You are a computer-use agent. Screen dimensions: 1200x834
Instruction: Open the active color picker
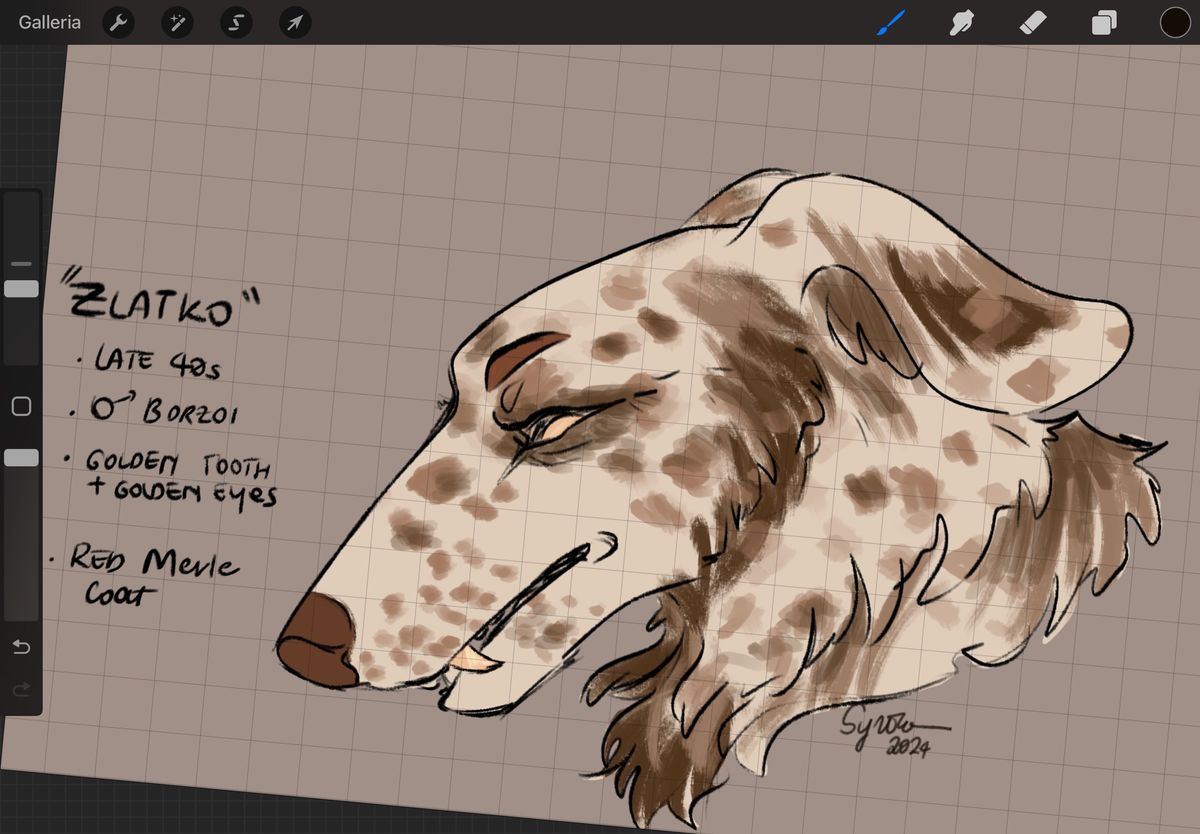[x=1175, y=22]
